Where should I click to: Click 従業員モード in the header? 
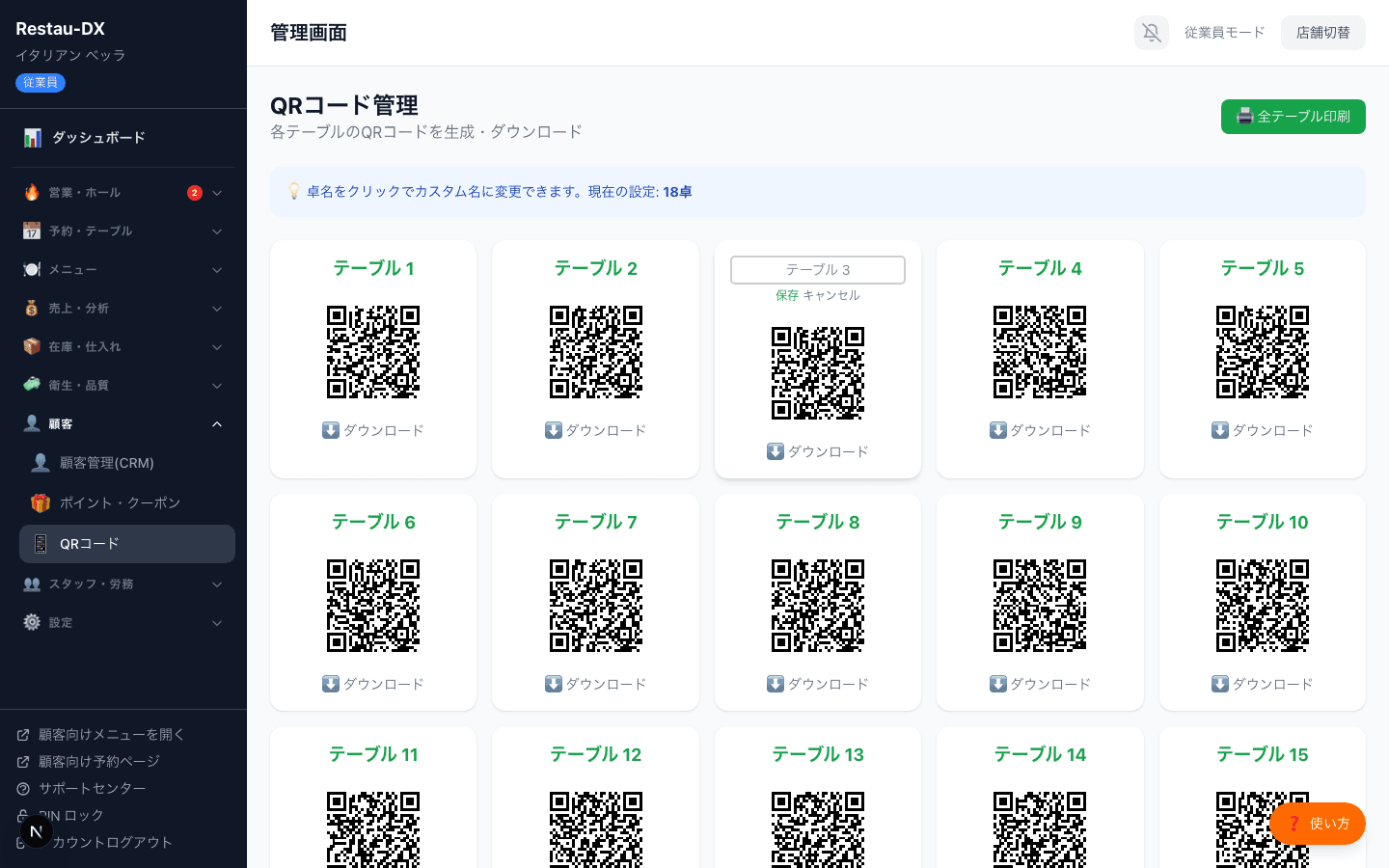click(x=1225, y=33)
